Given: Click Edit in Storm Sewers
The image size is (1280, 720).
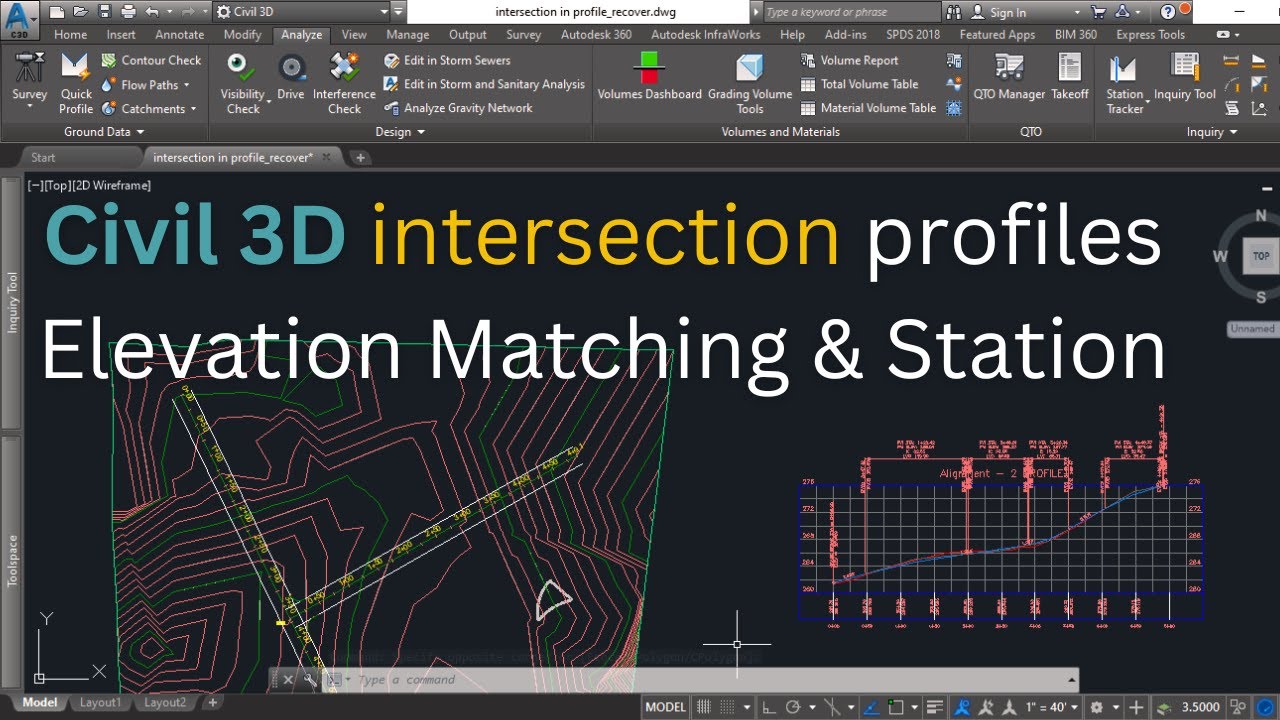Looking at the screenshot, I should point(447,60).
